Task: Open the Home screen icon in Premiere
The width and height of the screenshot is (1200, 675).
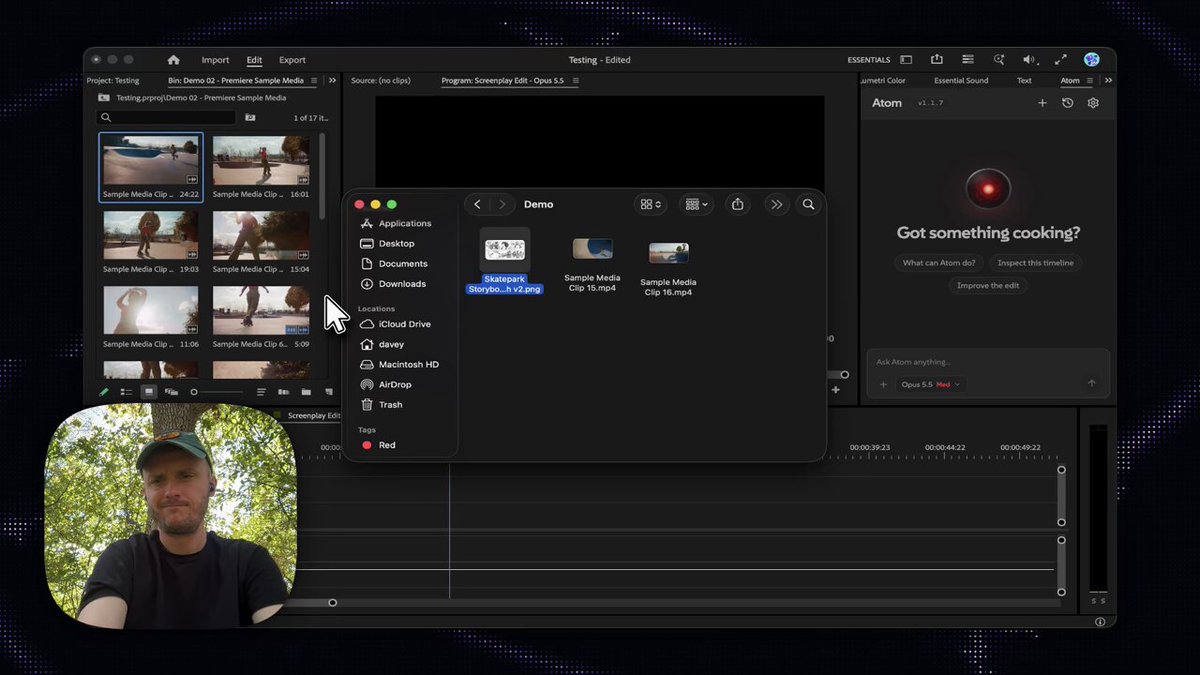Action: click(173, 60)
